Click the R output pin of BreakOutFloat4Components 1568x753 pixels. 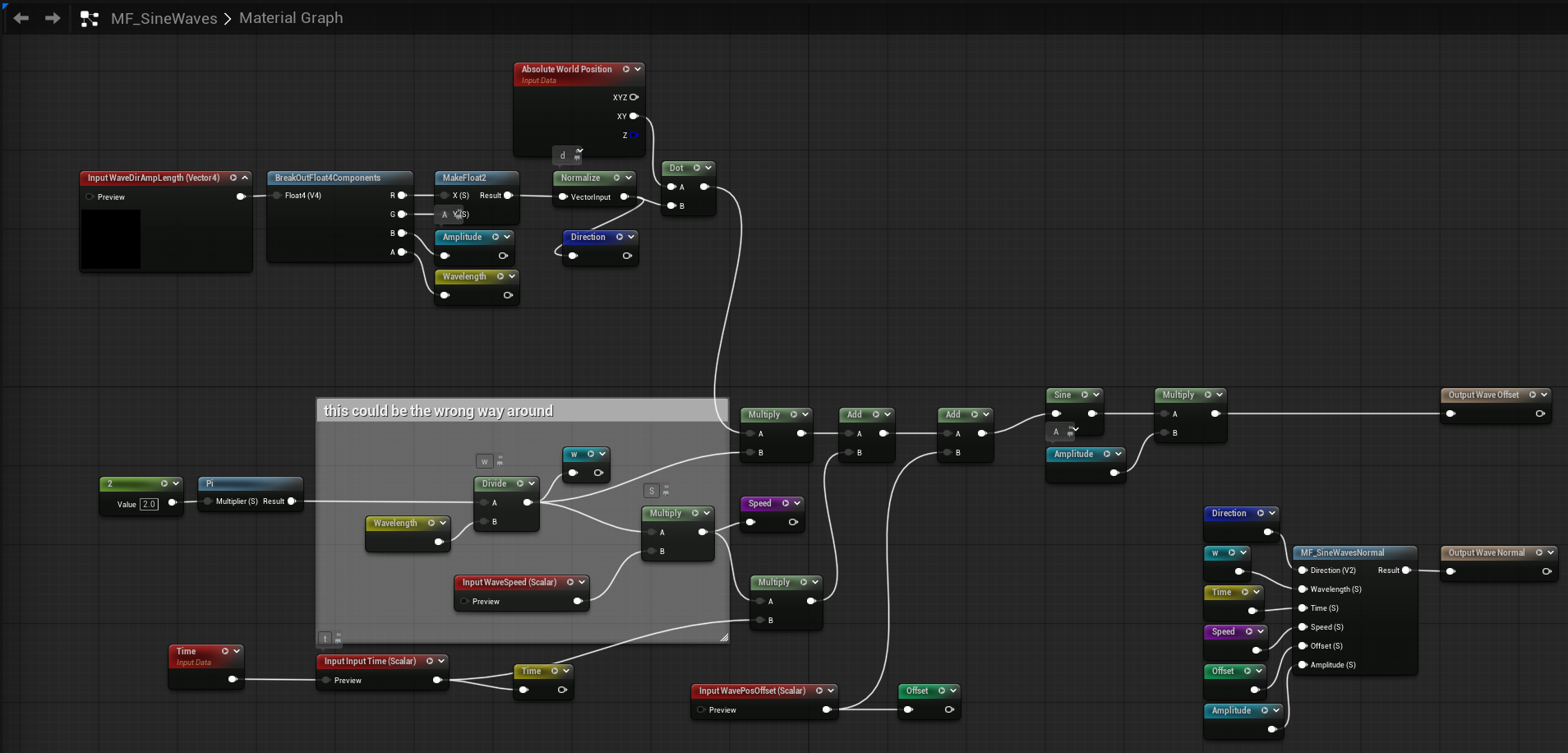coord(402,196)
